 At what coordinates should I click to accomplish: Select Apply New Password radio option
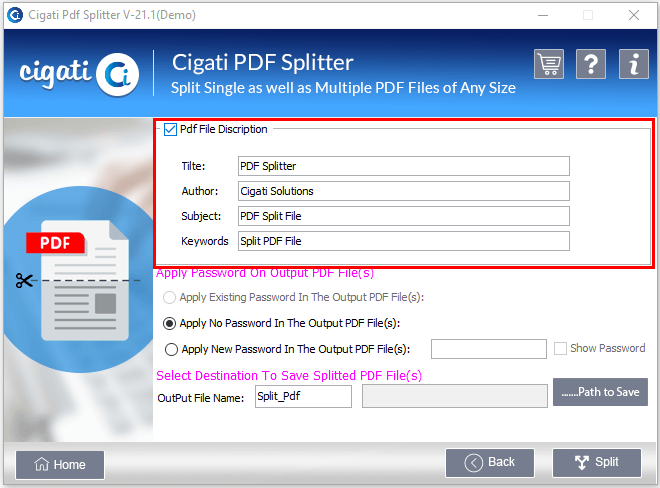[x=171, y=349]
